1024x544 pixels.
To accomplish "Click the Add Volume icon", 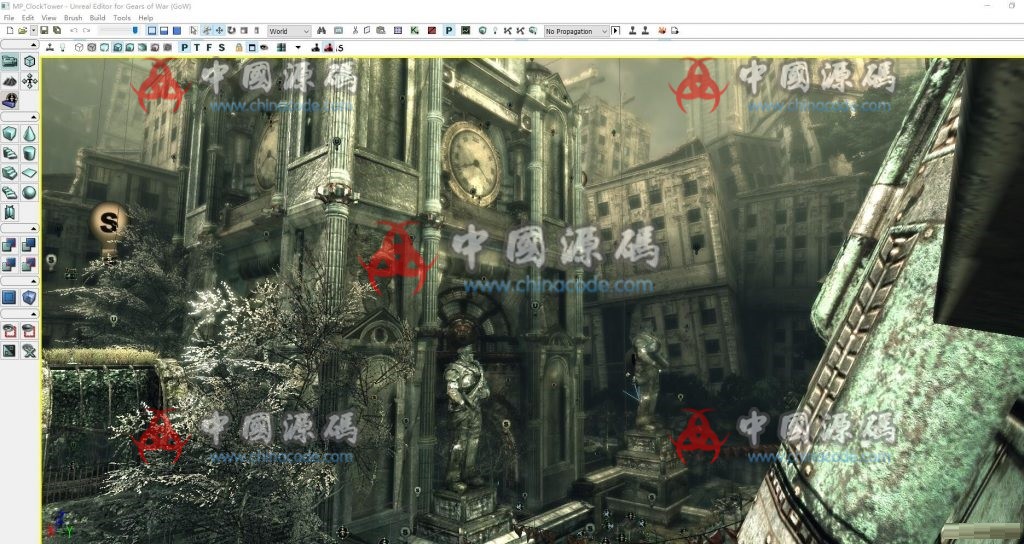I will pyautogui.click(x=29, y=297).
